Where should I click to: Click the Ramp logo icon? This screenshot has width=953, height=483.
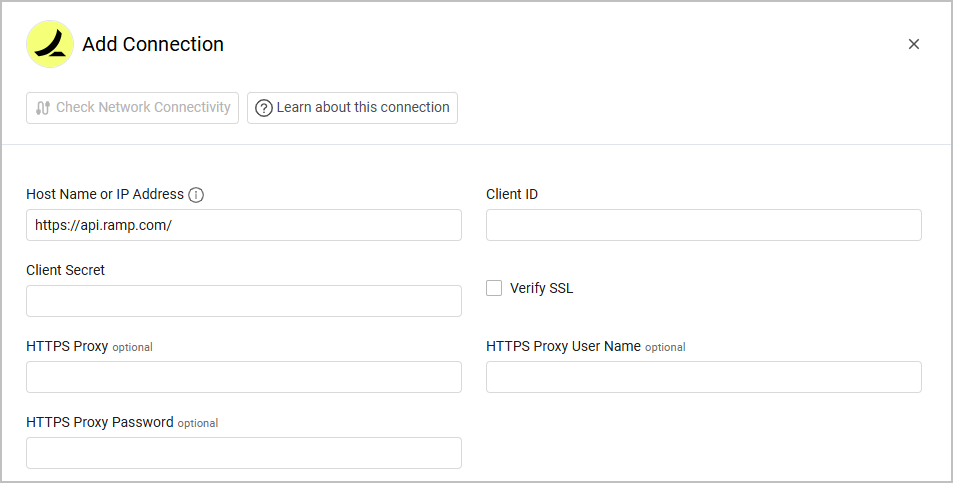50,44
